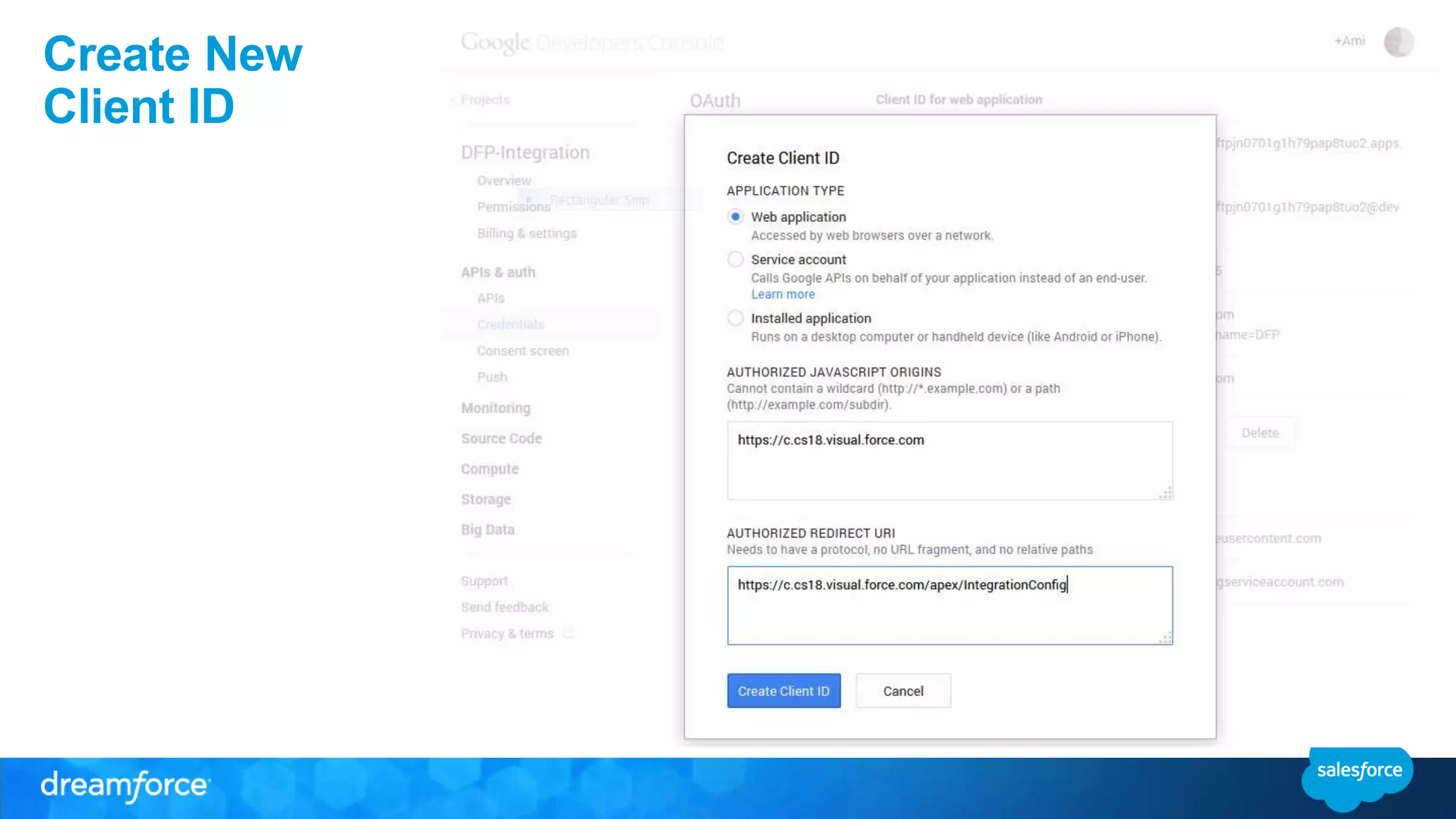
Task: Cancel the Create Client ID dialog
Action: (903, 690)
